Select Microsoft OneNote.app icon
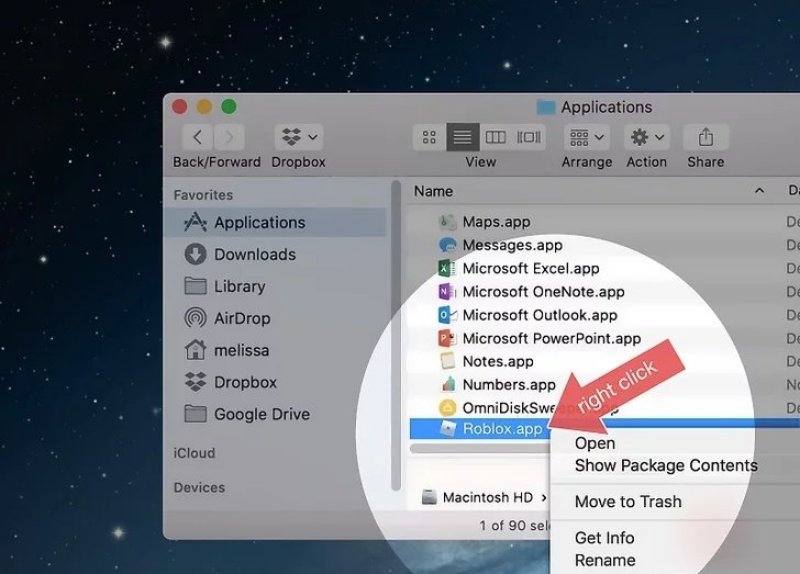The height and width of the screenshot is (574, 800). pos(447,291)
